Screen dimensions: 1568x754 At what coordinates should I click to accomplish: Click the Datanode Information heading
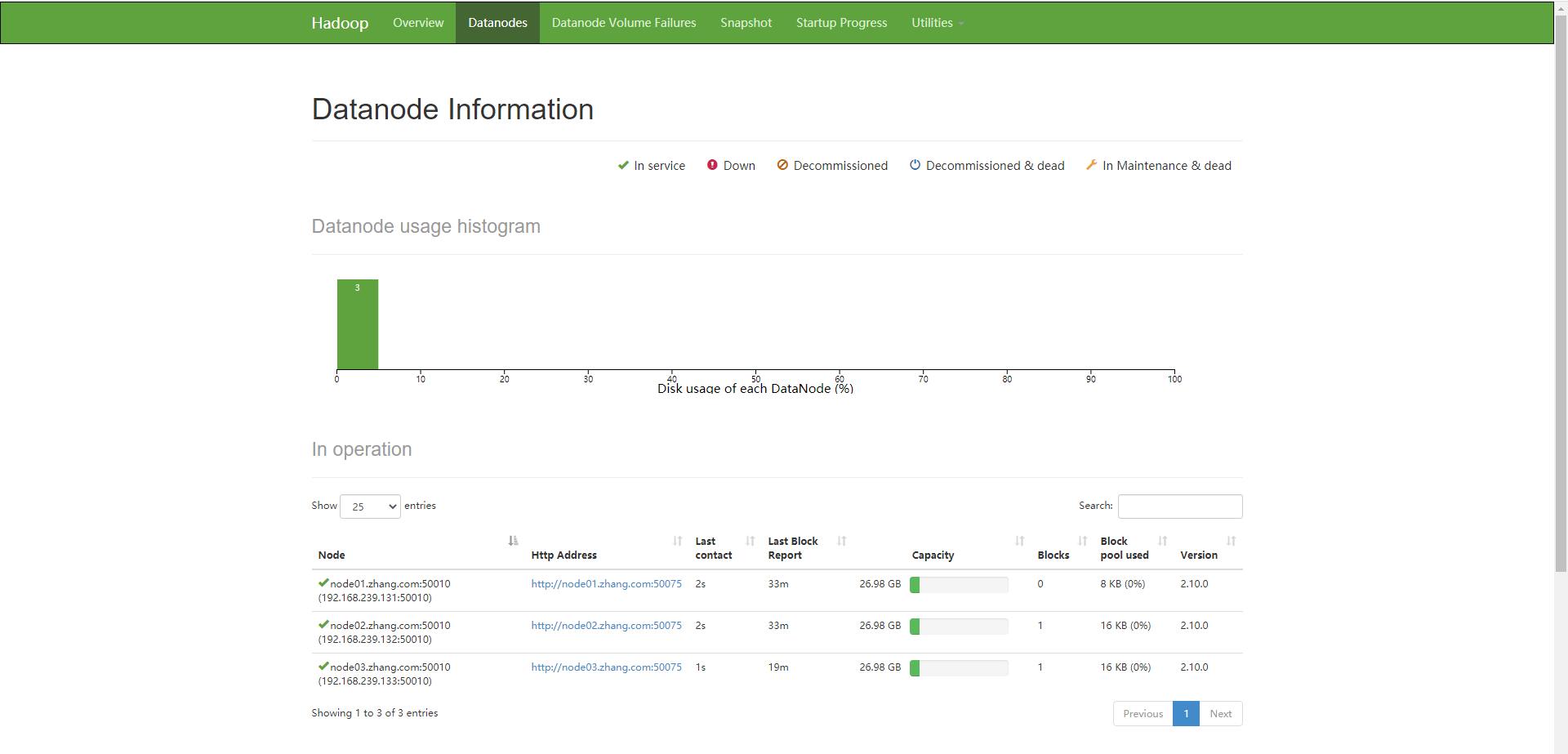click(452, 109)
